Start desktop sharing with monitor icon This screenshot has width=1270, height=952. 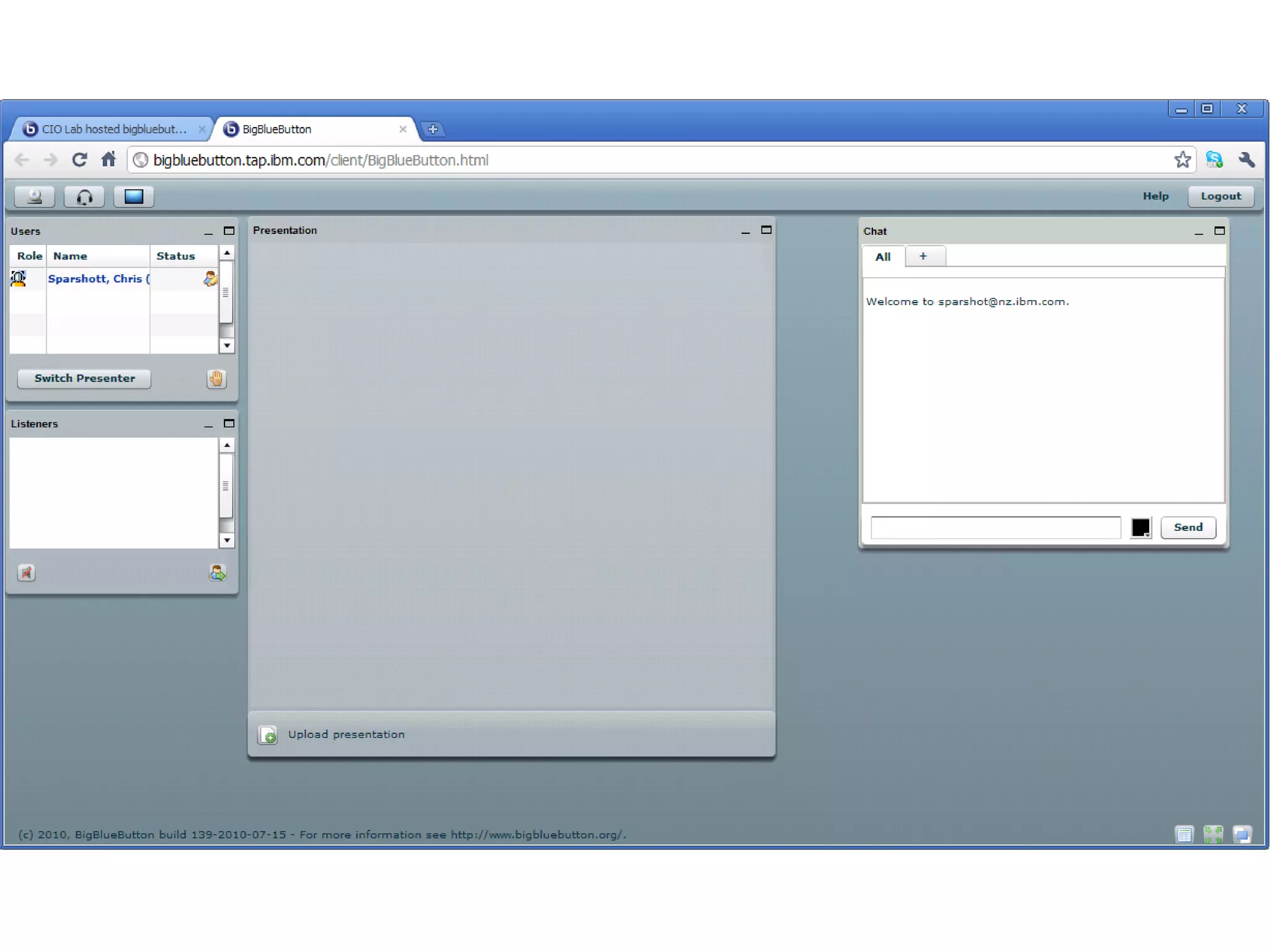[134, 197]
